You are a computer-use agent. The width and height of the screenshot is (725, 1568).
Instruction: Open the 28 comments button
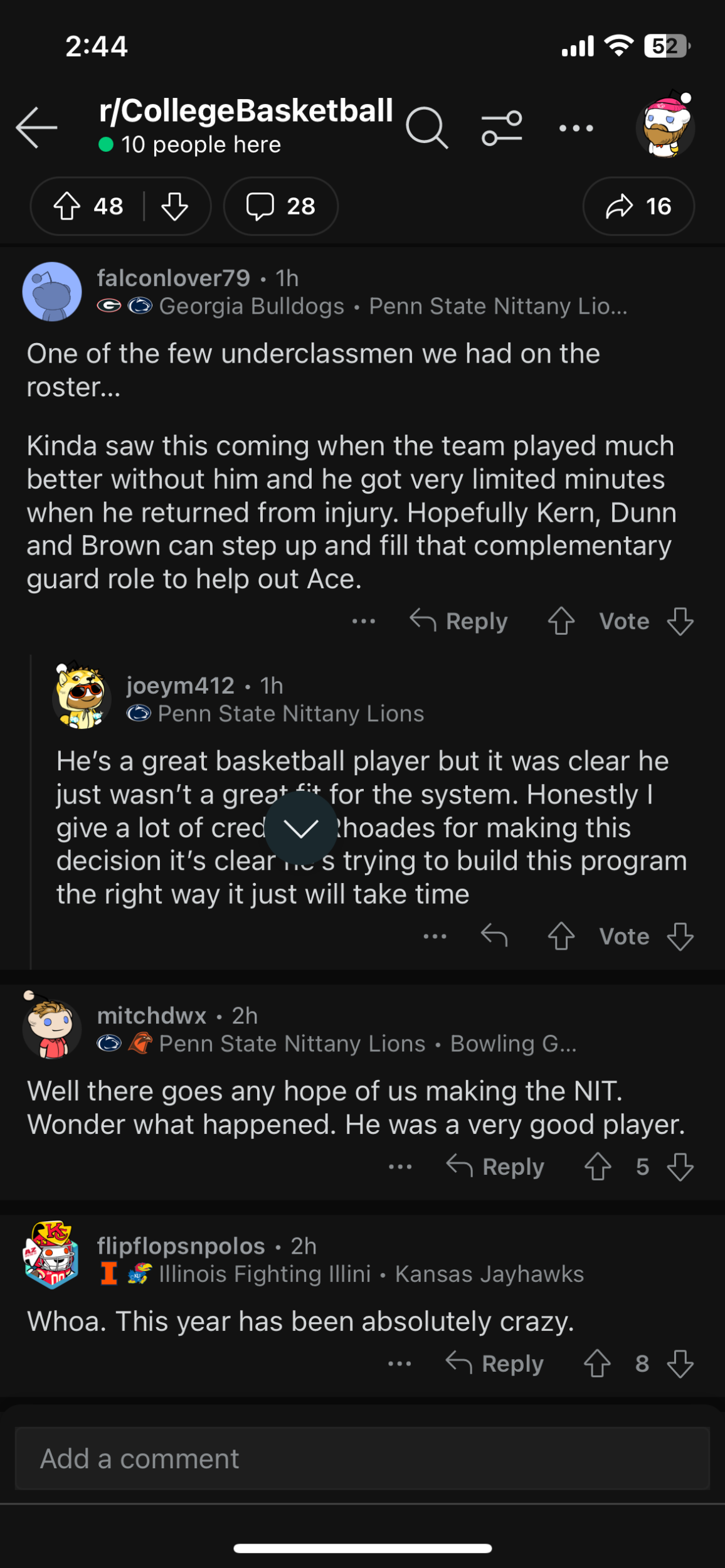tap(281, 206)
